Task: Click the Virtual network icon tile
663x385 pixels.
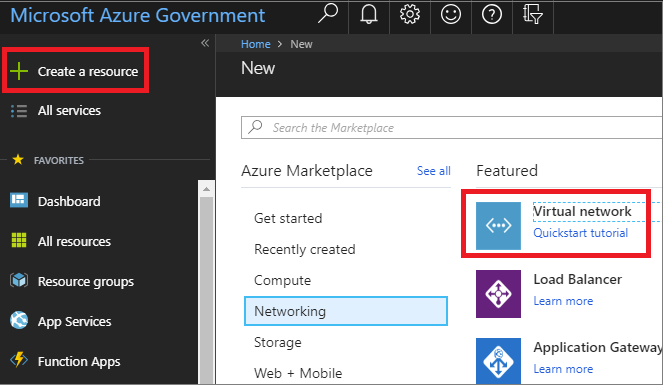Action: pyautogui.click(x=498, y=226)
